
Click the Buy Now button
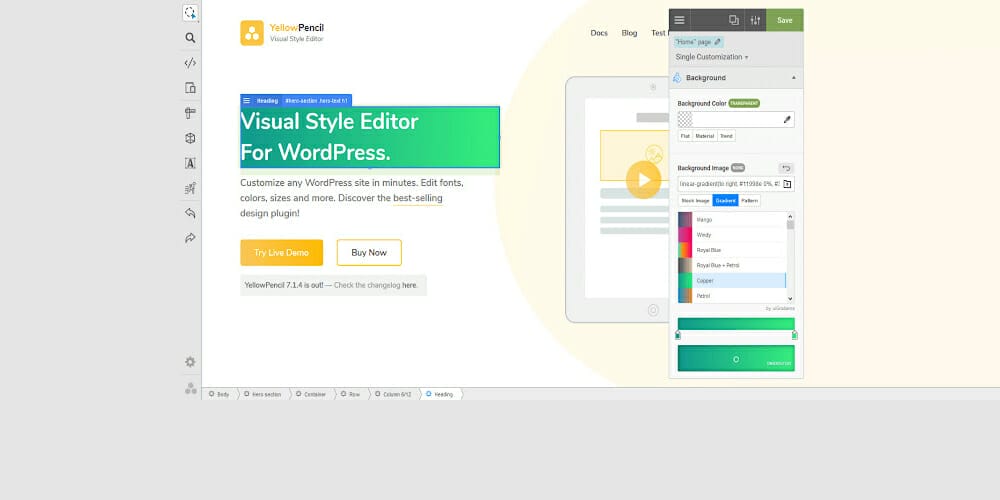click(x=369, y=253)
